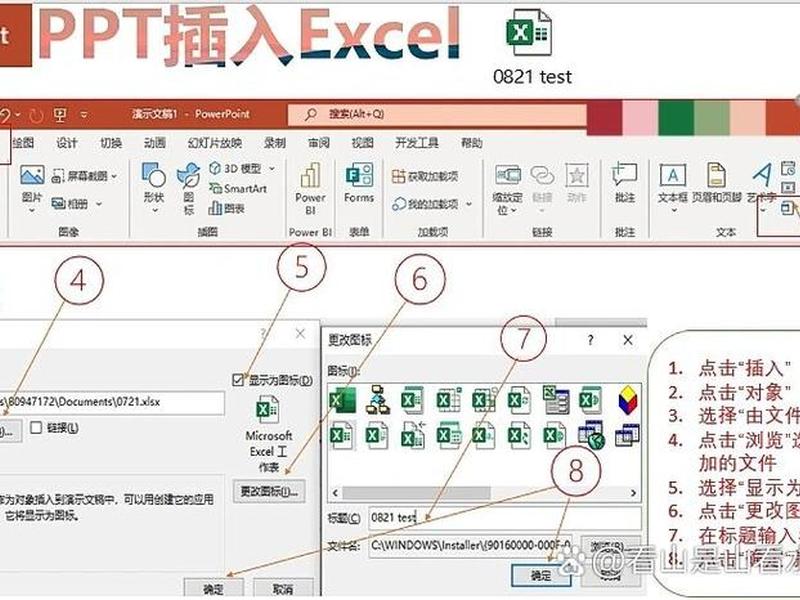Click the Forms ribbon icon
This screenshot has height=600, width=800.
coord(359,175)
